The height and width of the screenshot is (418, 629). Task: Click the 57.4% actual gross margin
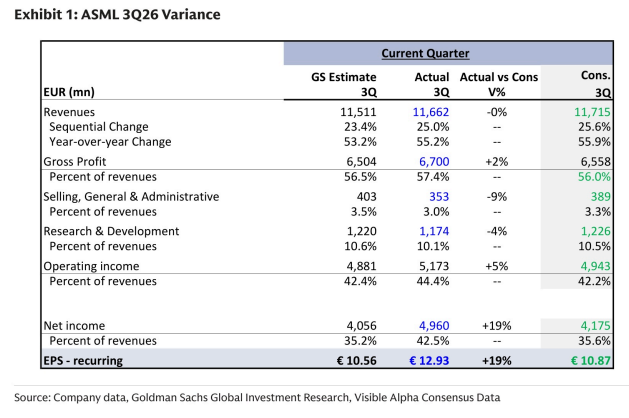tap(433, 177)
